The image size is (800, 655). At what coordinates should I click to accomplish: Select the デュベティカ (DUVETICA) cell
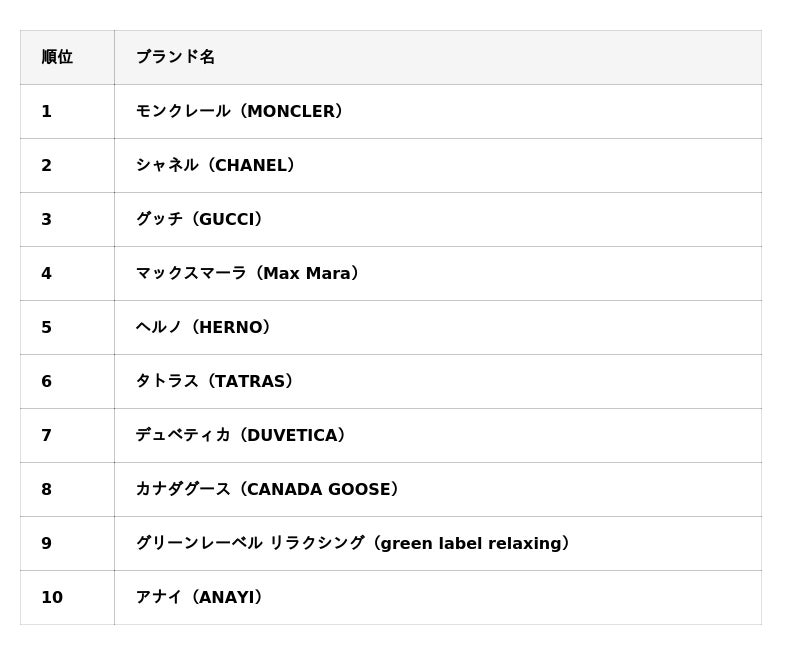241,435
